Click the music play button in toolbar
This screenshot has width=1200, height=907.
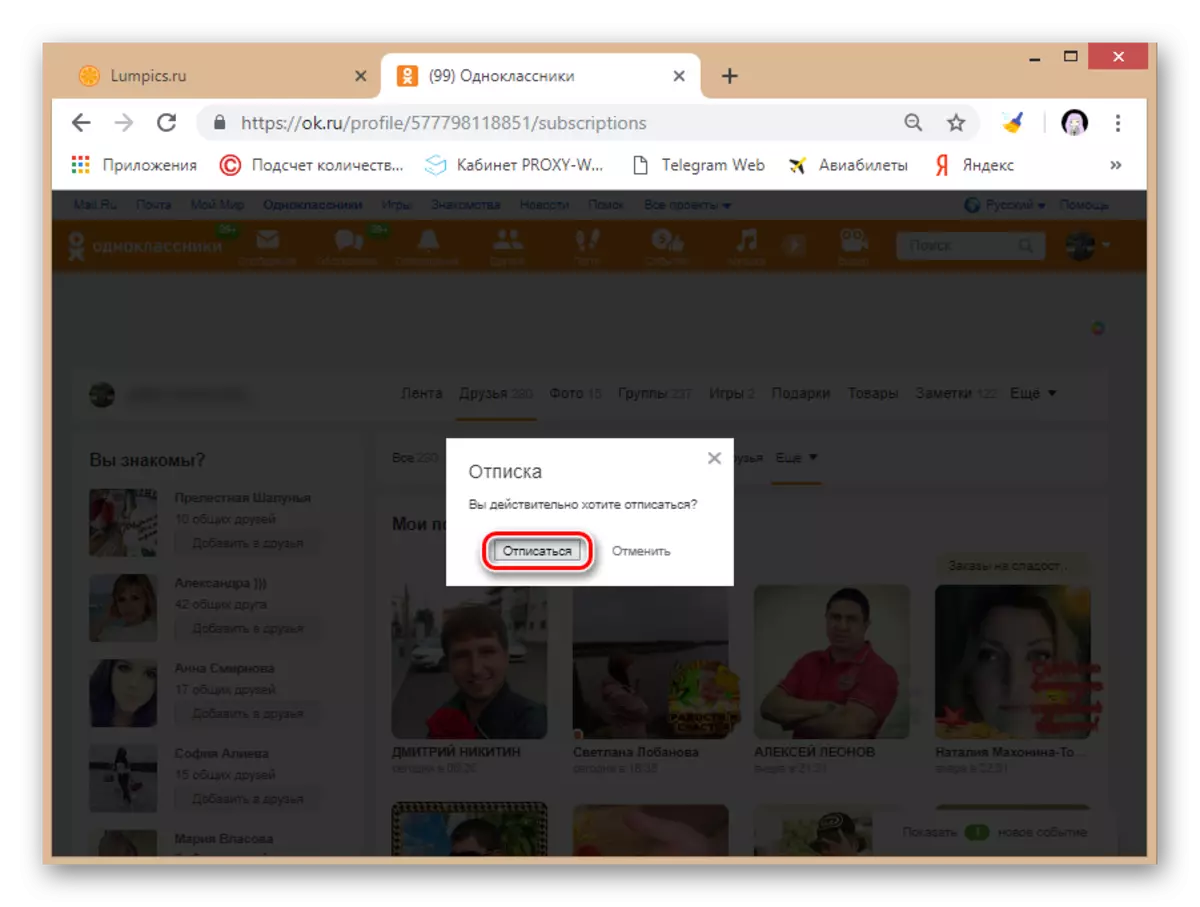[793, 245]
